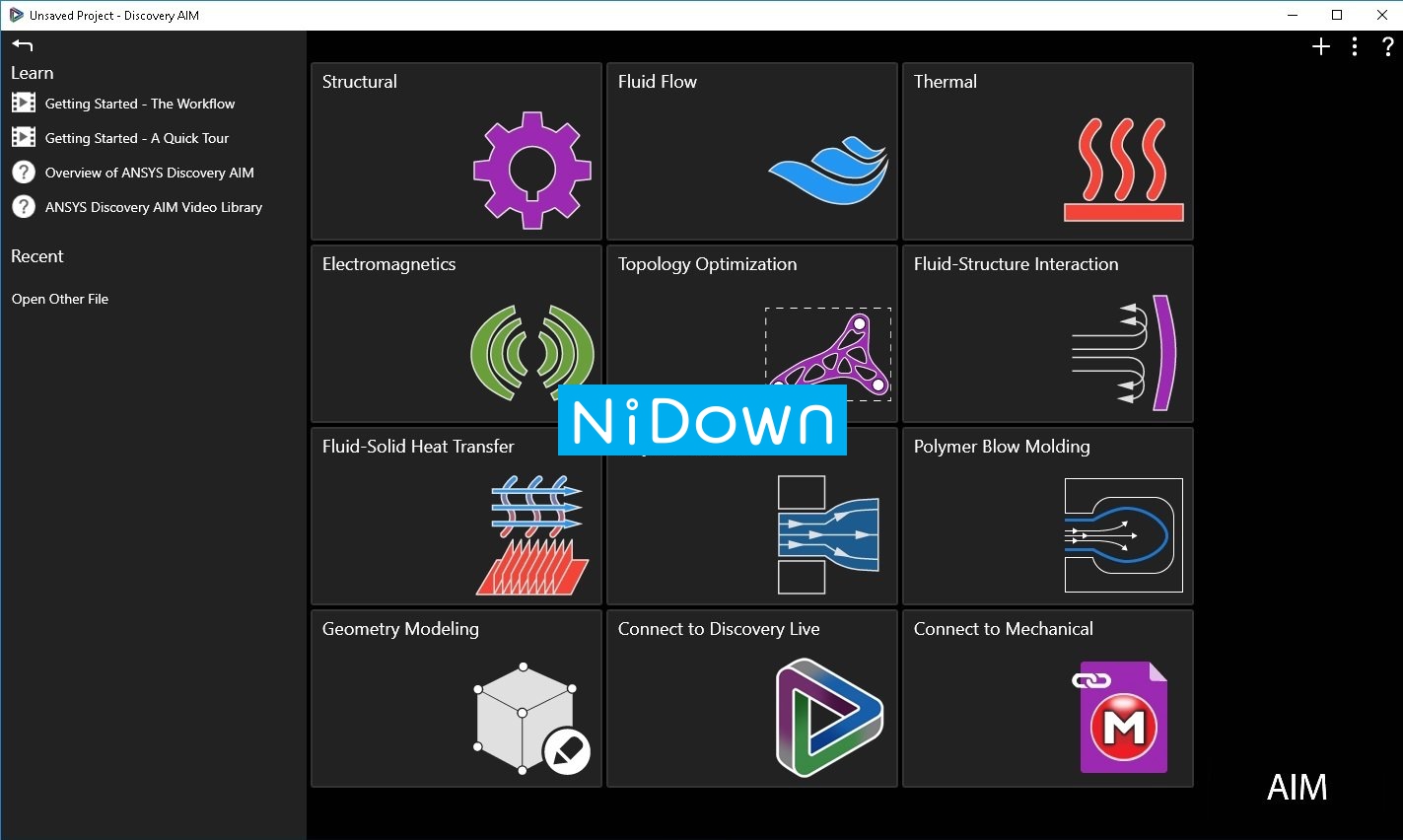Play Getting Started - The Workflow video
The image size is (1403, 840).
(x=139, y=104)
